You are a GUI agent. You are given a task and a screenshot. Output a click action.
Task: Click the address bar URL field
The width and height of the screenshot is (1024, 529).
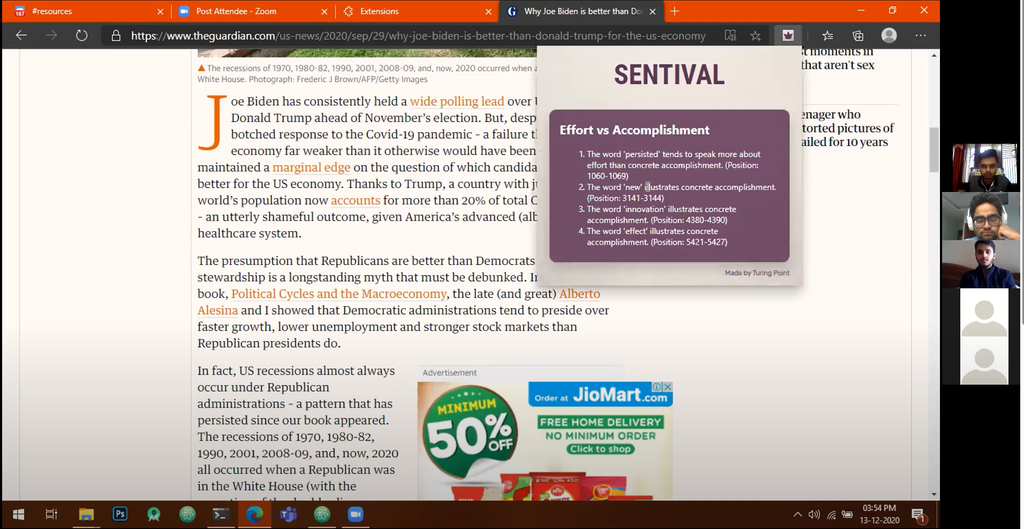[418, 36]
